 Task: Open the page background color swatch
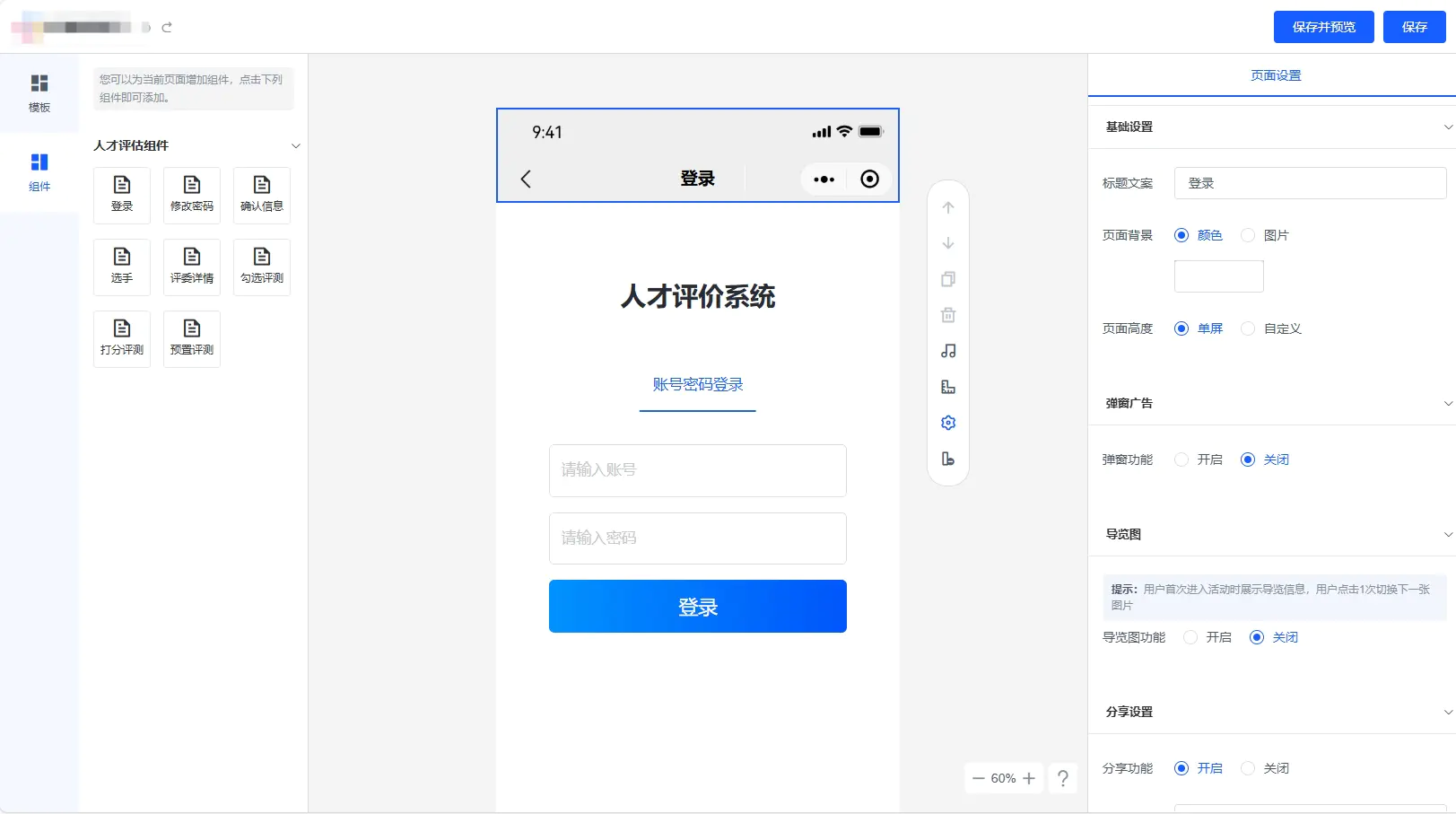pyautogui.click(x=1218, y=276)
